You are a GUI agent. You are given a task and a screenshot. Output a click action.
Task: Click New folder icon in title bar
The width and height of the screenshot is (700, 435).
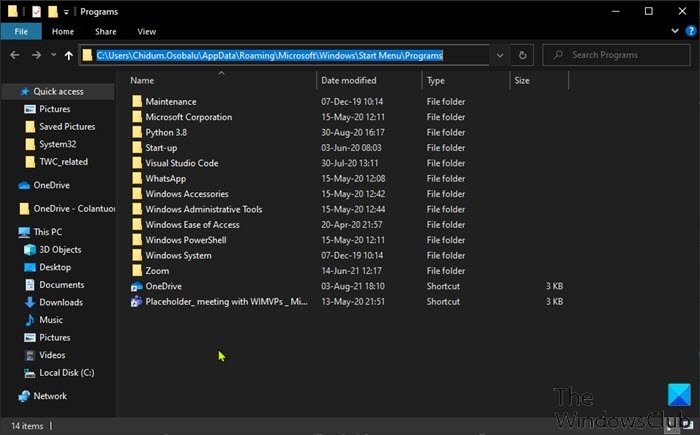coord(53,12)
